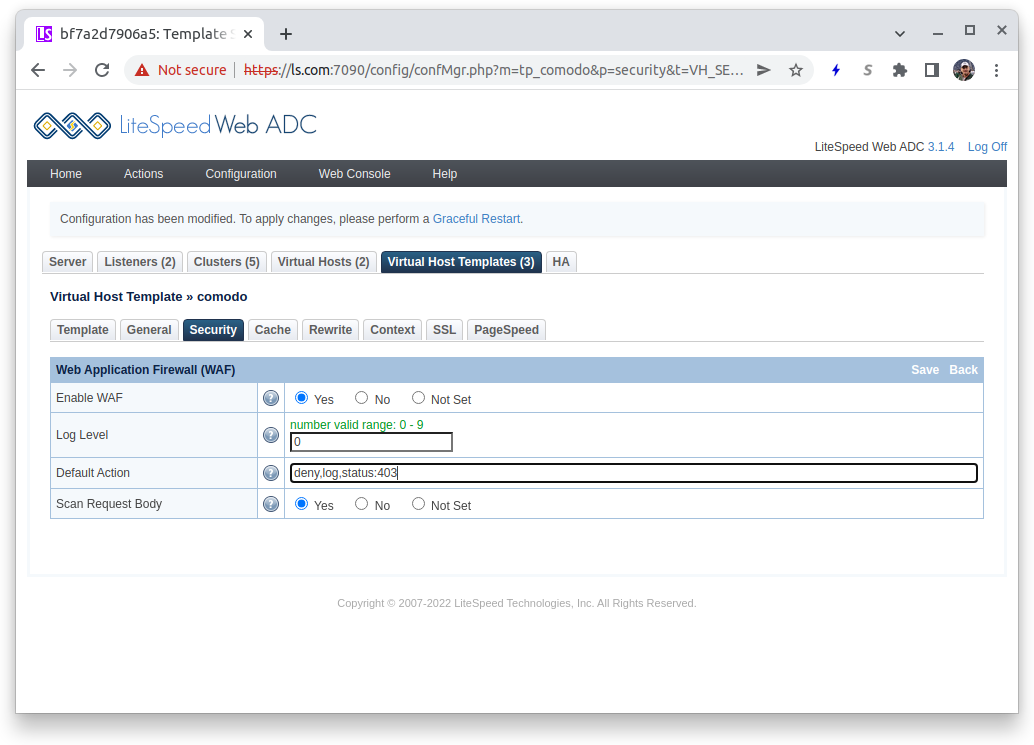The width and height of the screenshot is (1034, 745).
Task: Click help icon for Default Action
Action: [x=270, y=473]
